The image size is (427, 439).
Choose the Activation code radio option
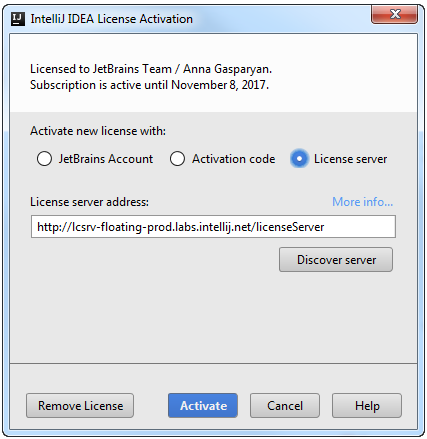pyautogui.click(x=177, y=159)
